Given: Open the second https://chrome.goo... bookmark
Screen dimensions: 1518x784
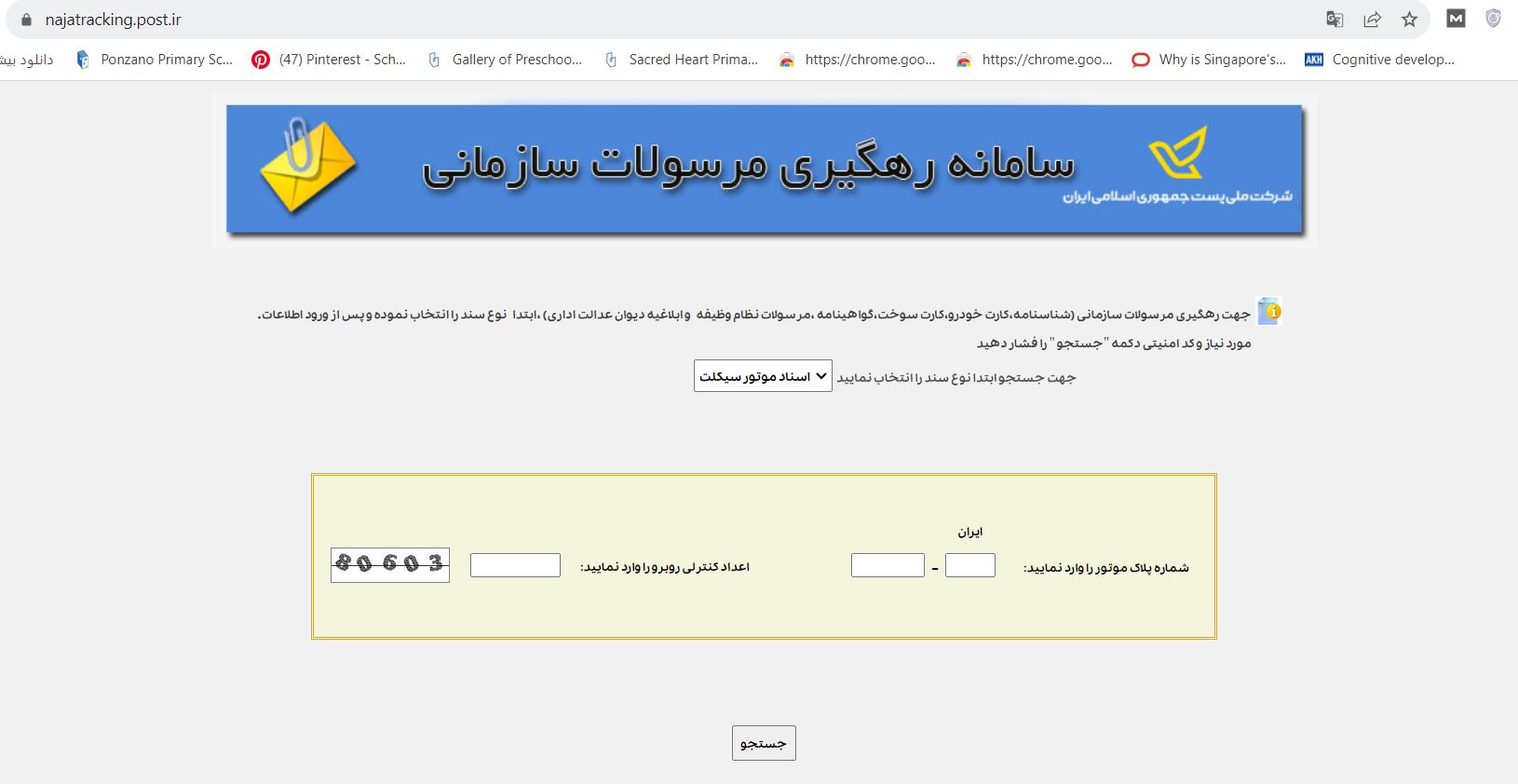Looking at the screenshot, I should pyautogui.click(x=1035, y=60).
